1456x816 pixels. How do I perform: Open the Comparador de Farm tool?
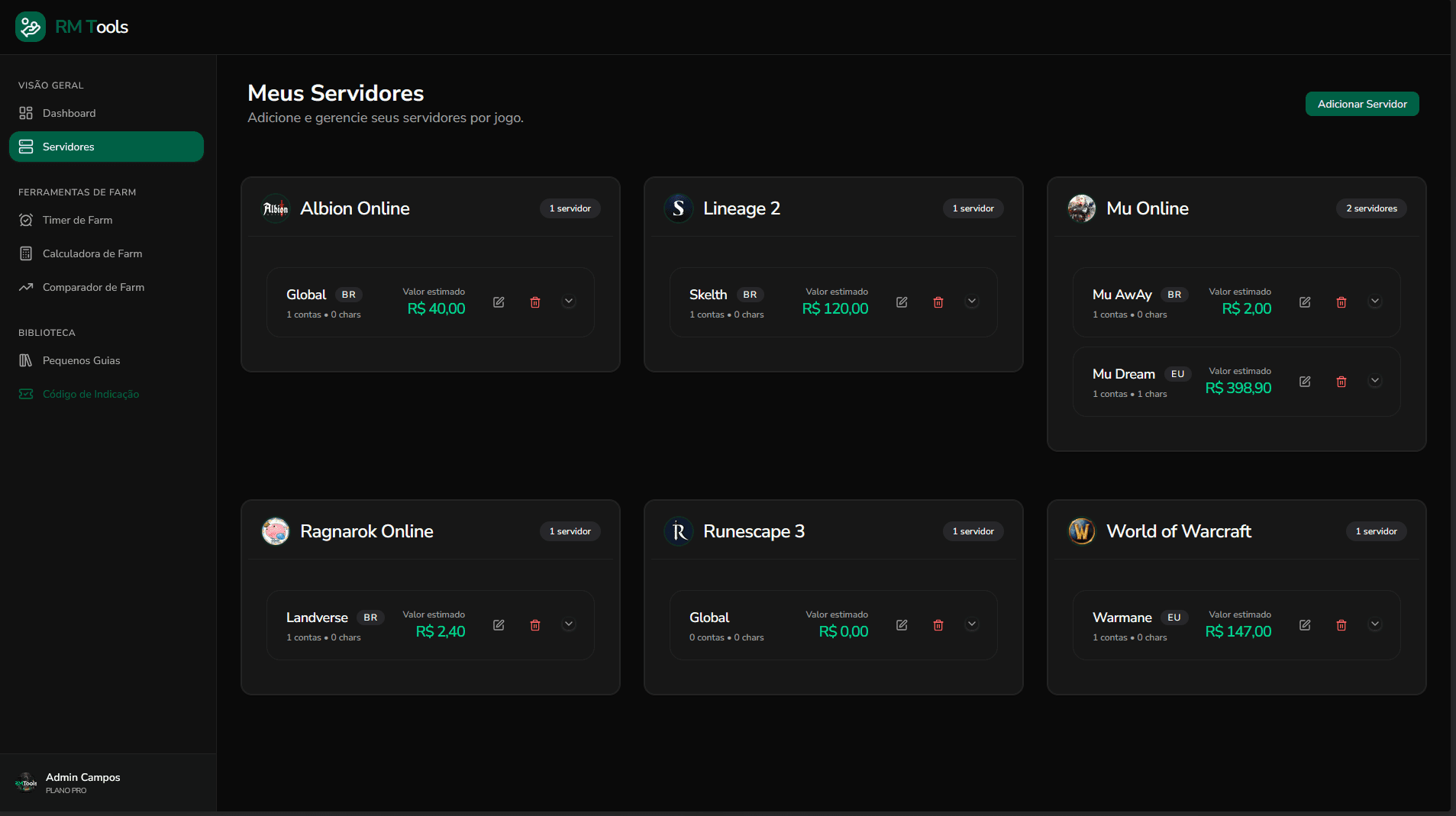[x=93, y=287]
